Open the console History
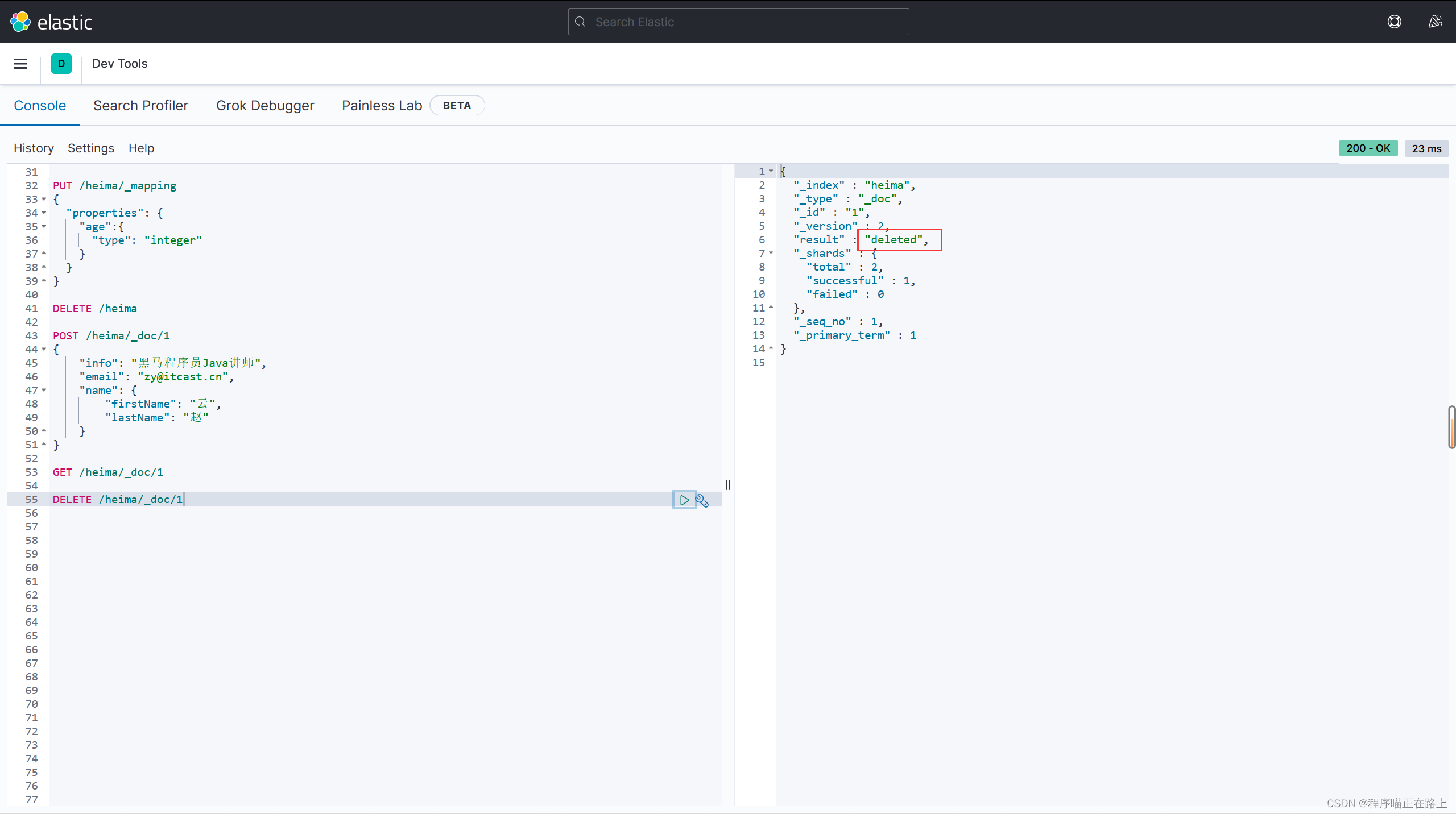 [34, 148]
